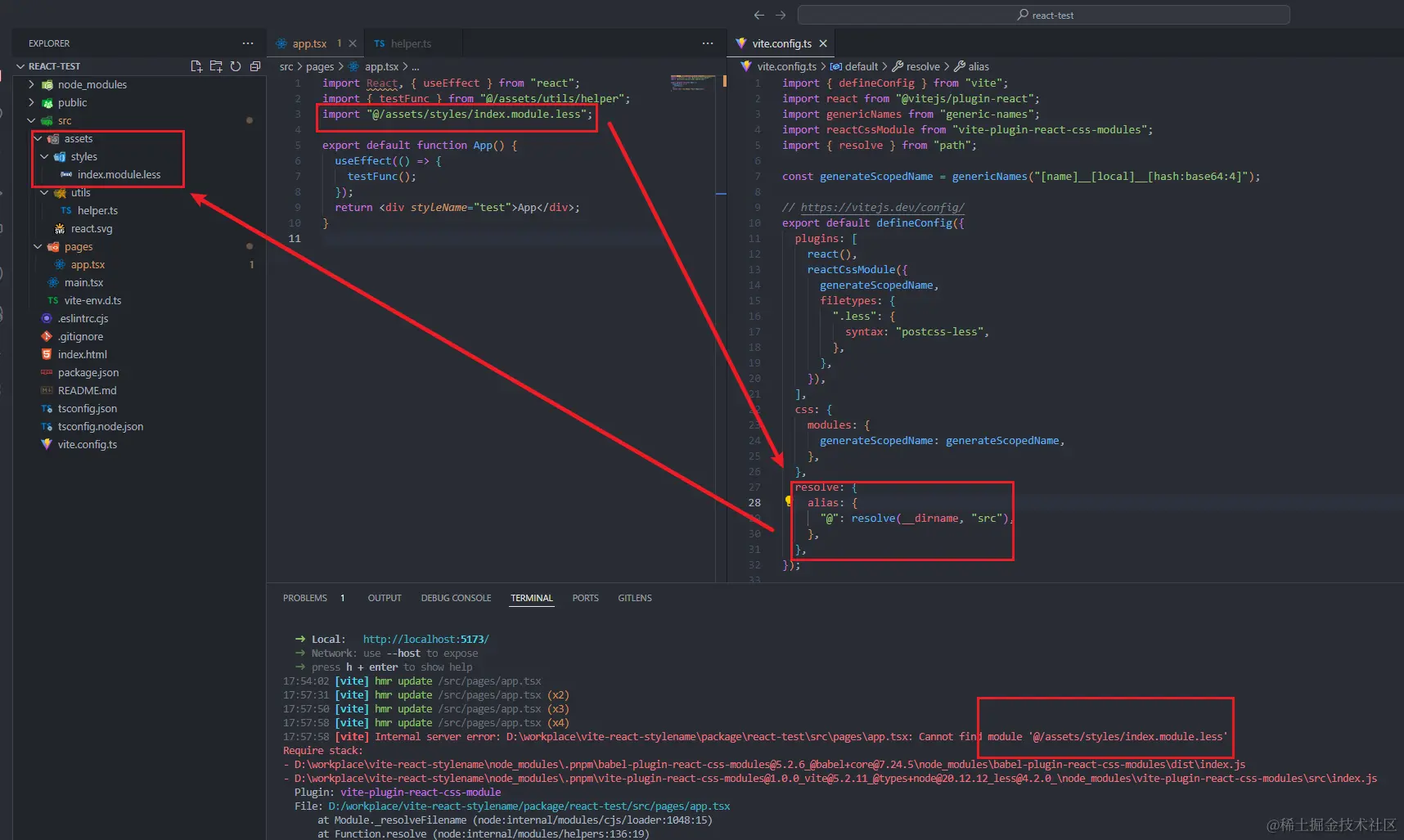
Task: Open the Terminal panel tab
Action: (x=532, y=598)
